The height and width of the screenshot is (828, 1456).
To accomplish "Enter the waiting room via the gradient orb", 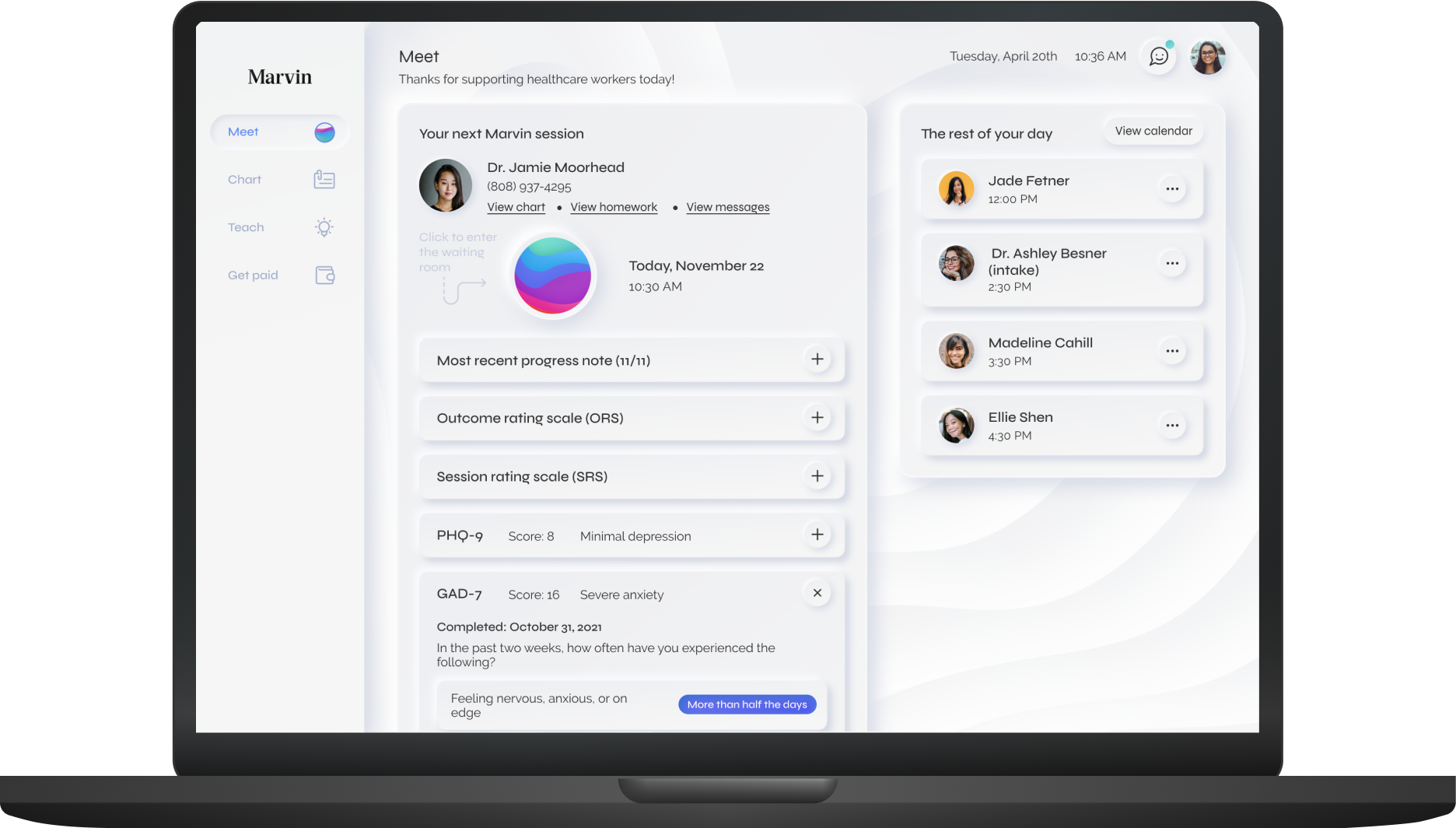I will point(553,275).
